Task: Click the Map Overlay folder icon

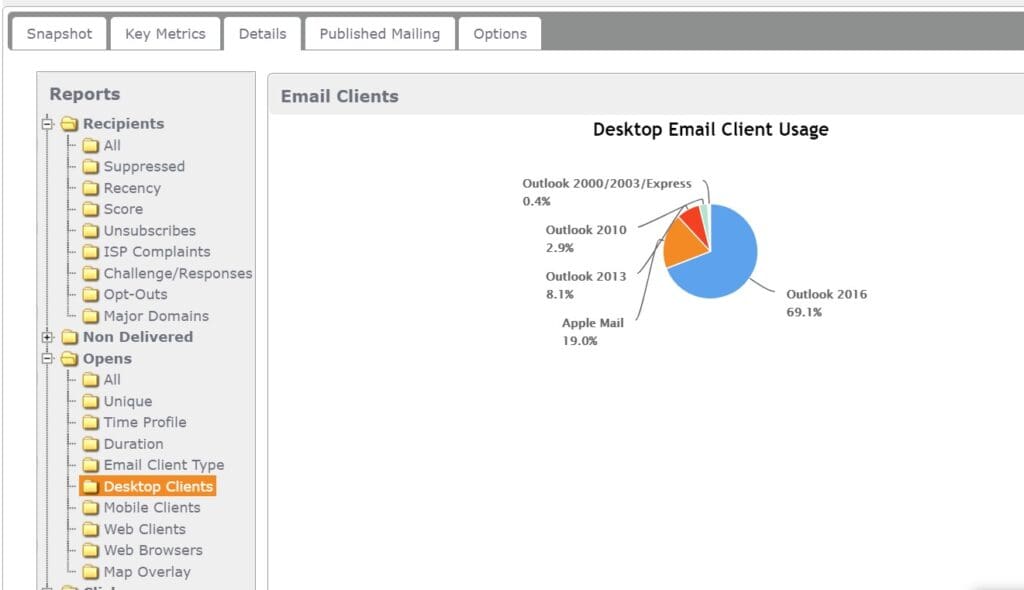Action: point(91,572)
